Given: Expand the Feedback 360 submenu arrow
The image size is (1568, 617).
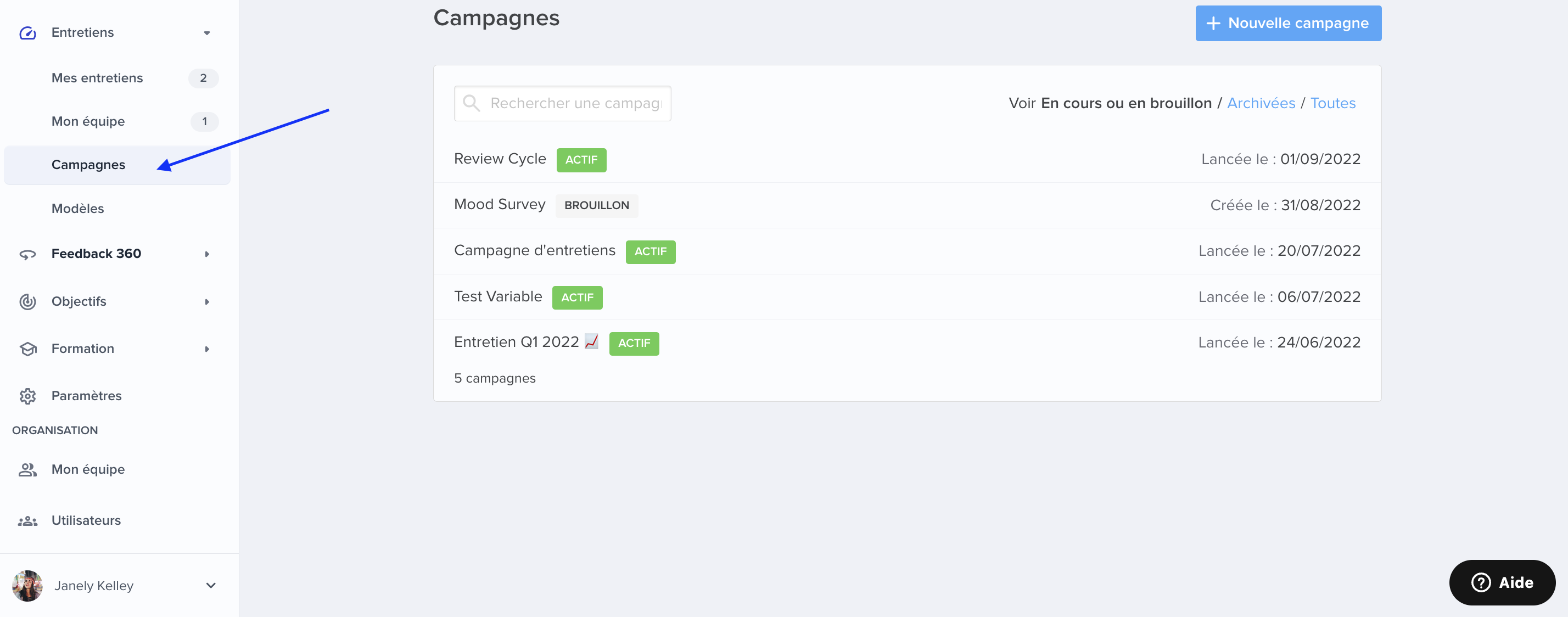Looking at the screenshot, I should (207, 254).
